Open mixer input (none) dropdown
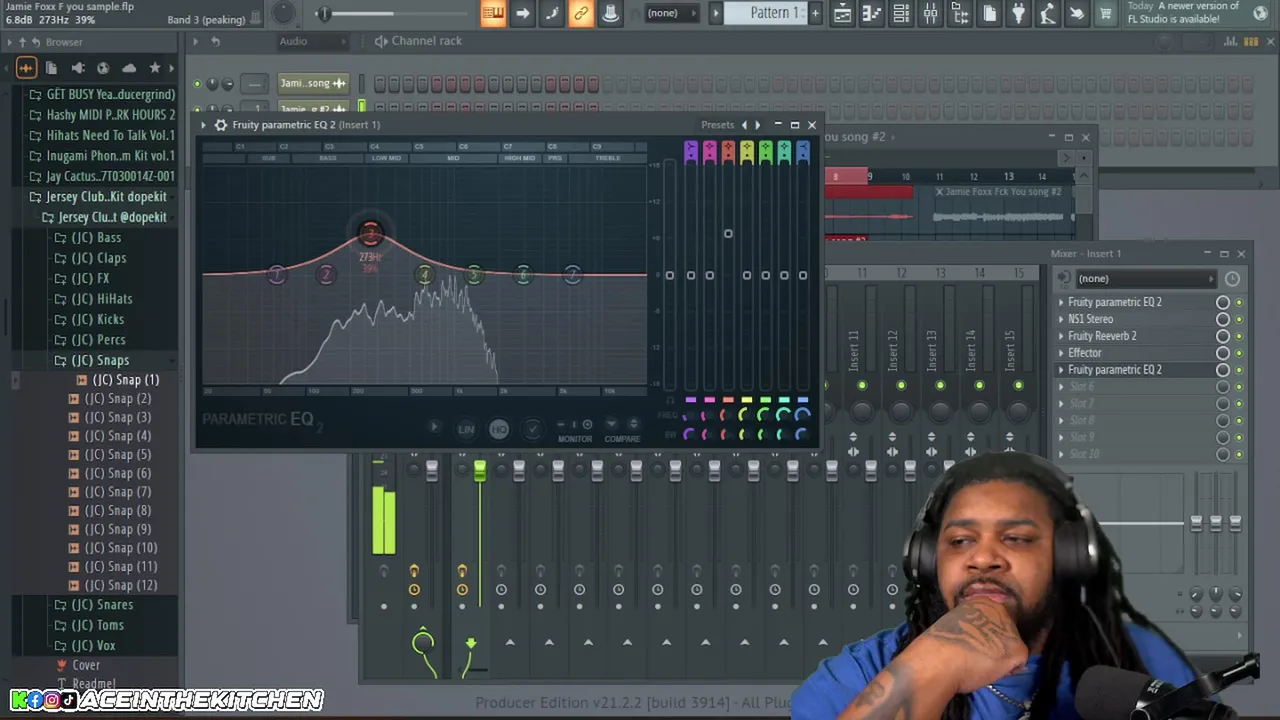1280x720 pixels. pyautogui.click(x=1146, y=279)
